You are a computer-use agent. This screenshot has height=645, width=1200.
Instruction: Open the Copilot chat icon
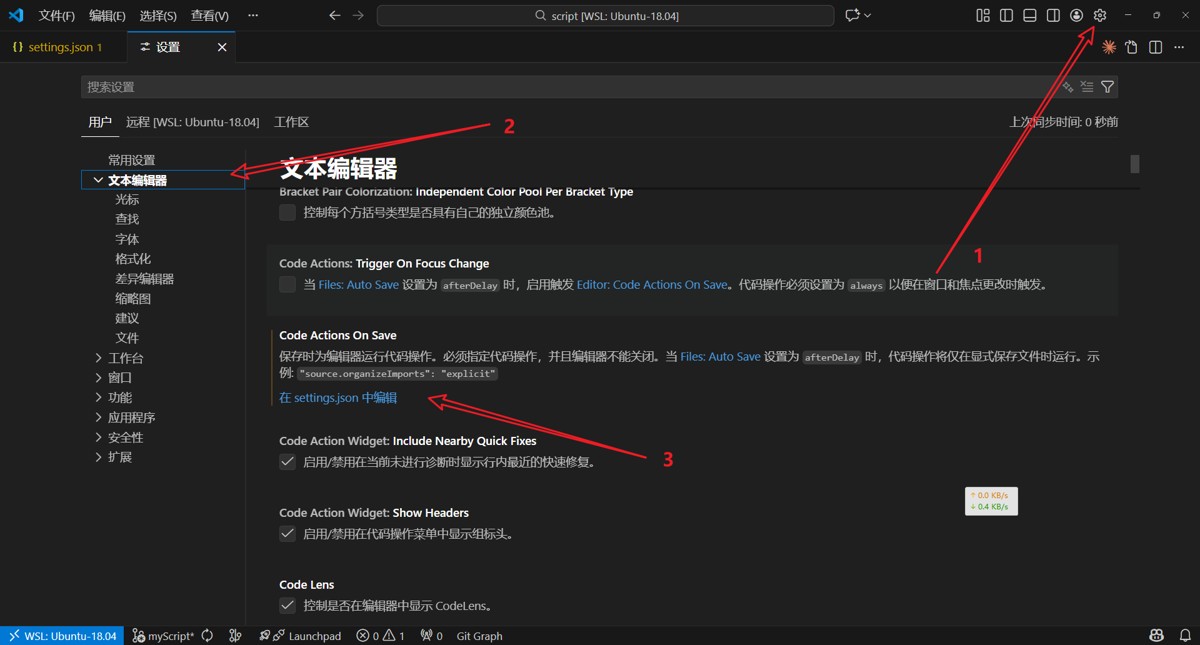click(852, 16)
